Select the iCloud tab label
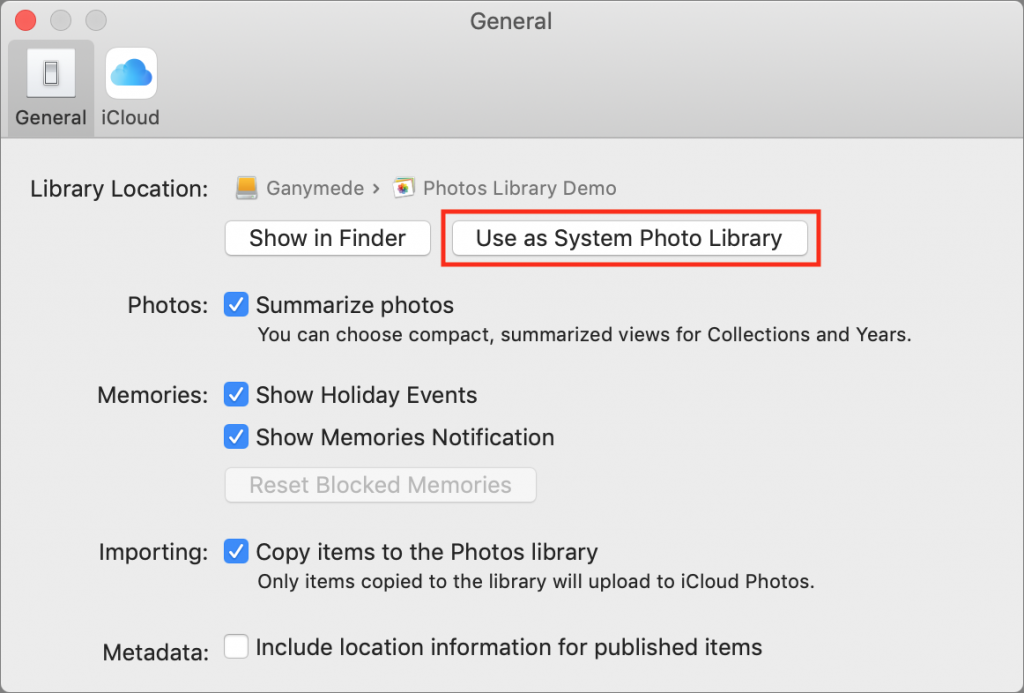 [x=131, y=117]
